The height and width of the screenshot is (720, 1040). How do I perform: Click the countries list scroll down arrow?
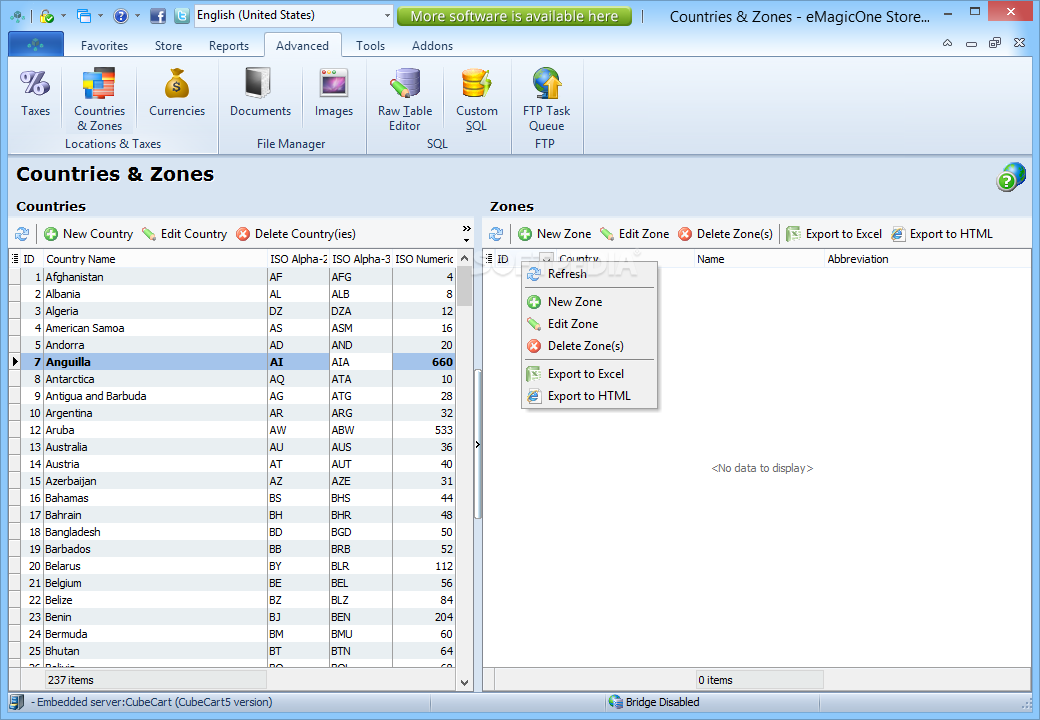coord(464,682)
